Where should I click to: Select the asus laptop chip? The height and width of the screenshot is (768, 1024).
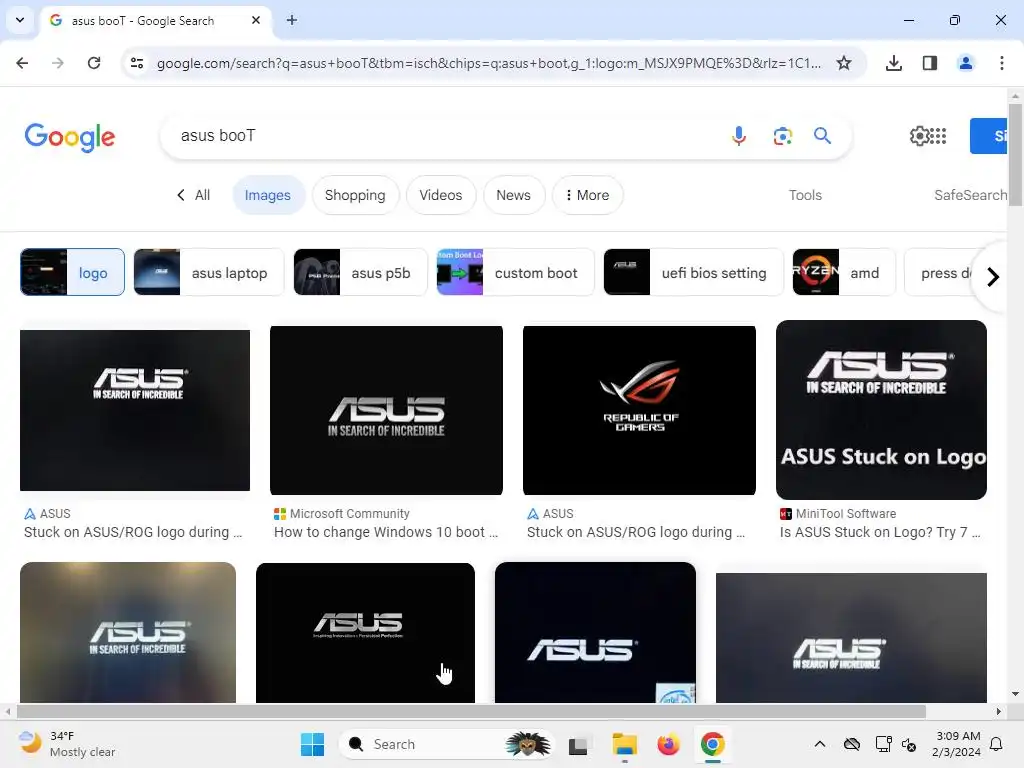coord(209,272)
